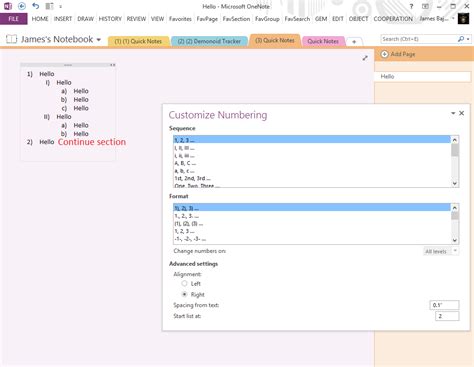Open the HISTORY ribbon tab
This screenshot has width=474, height=367.
coord(110,19)
